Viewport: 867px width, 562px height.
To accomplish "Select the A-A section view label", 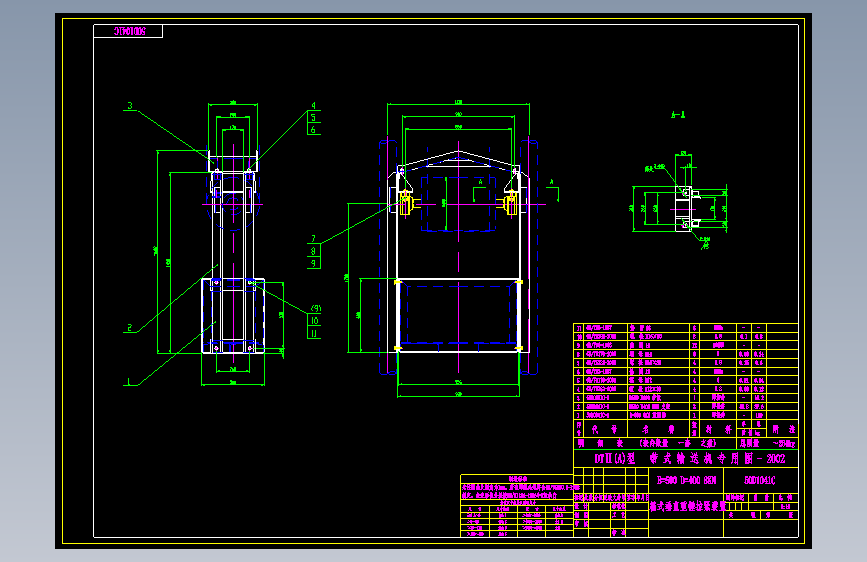I will tap(678, 115).
